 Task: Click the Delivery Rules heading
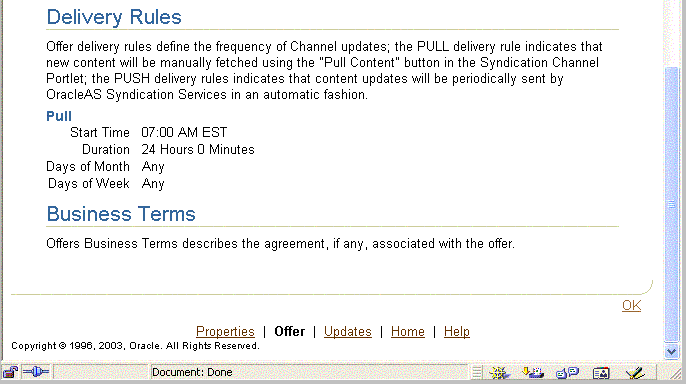pos(114,17)
